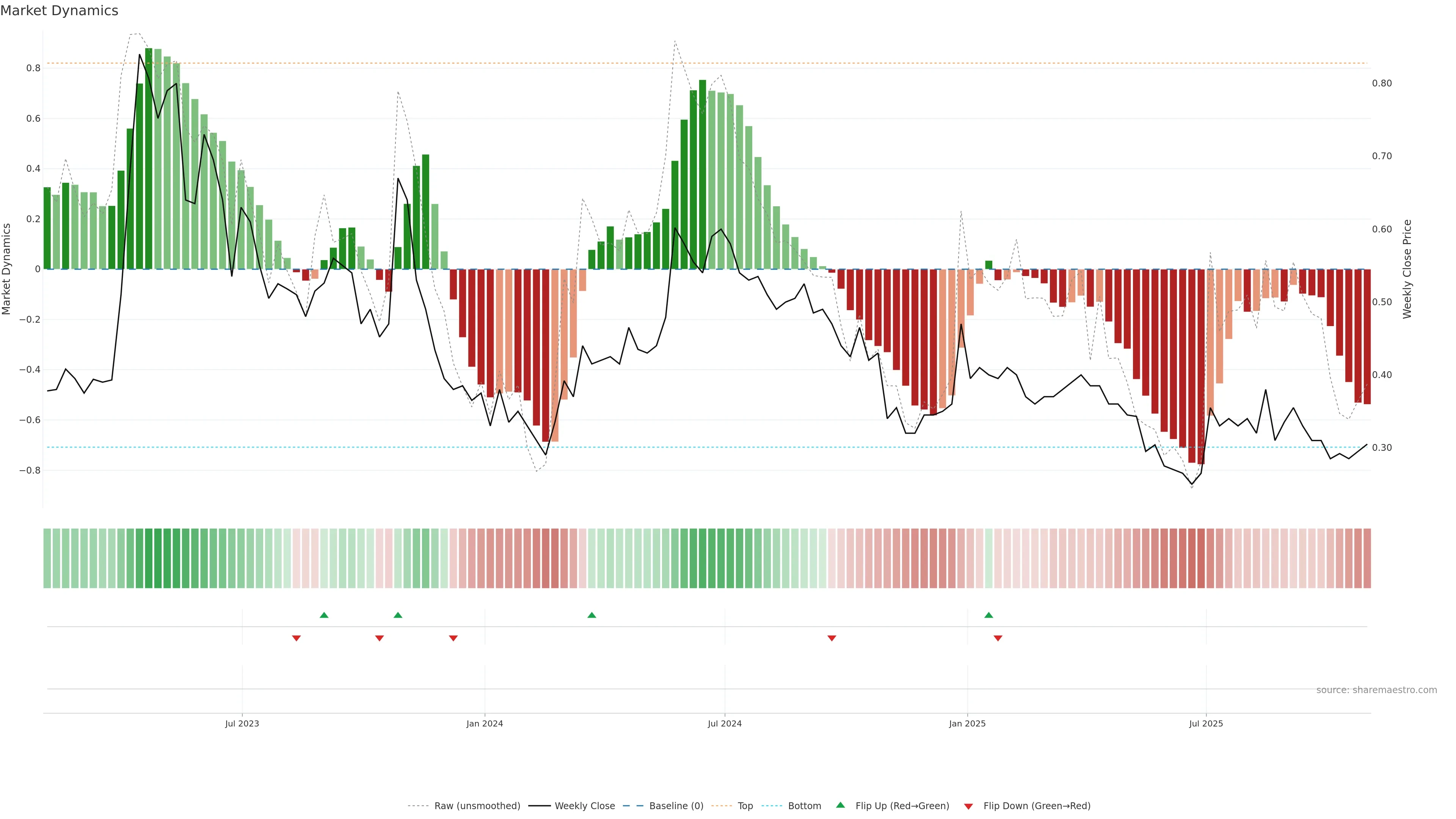Toggle the Weekly Close legend entry
Viewport: 1456px width, 819px height.
click(x=584, y=806)
